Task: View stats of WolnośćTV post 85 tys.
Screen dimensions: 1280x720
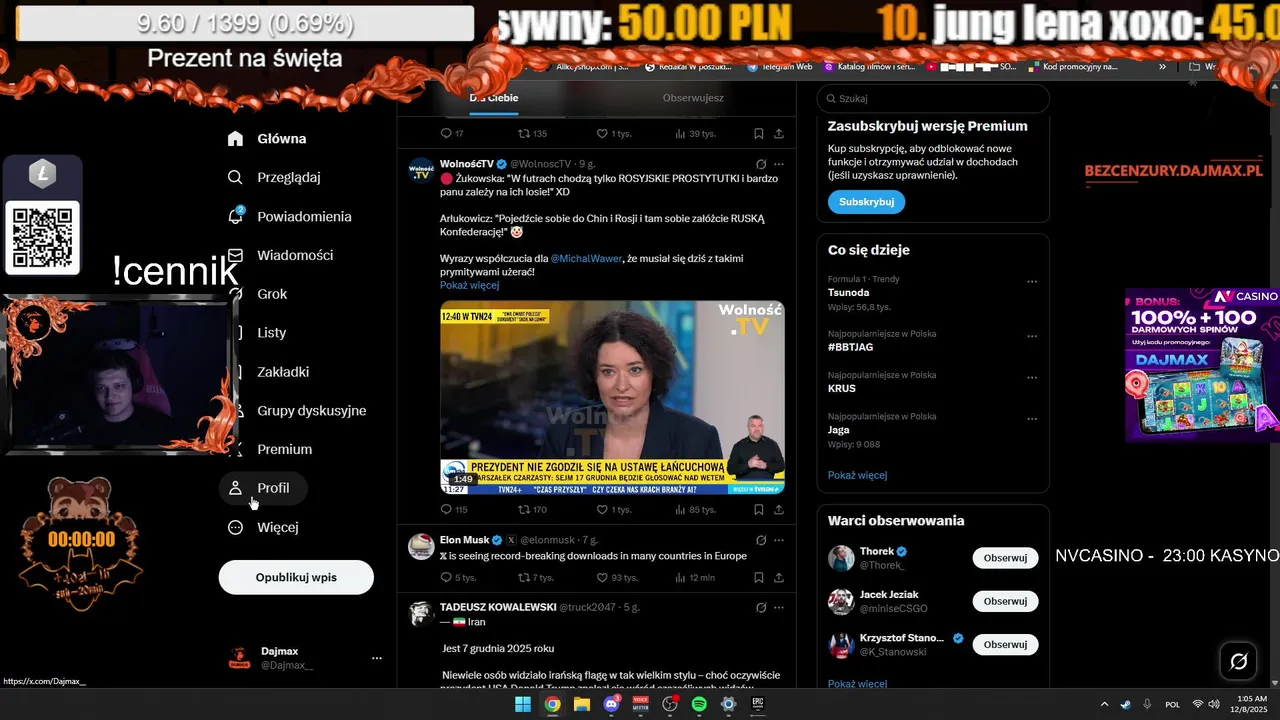Action: pos(680,509)
